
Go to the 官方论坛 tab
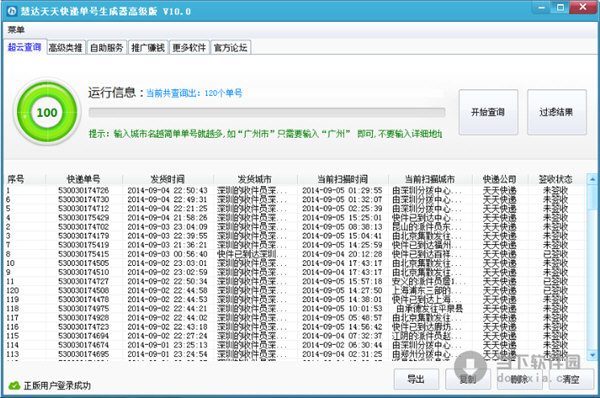click(x=230, y=48)
